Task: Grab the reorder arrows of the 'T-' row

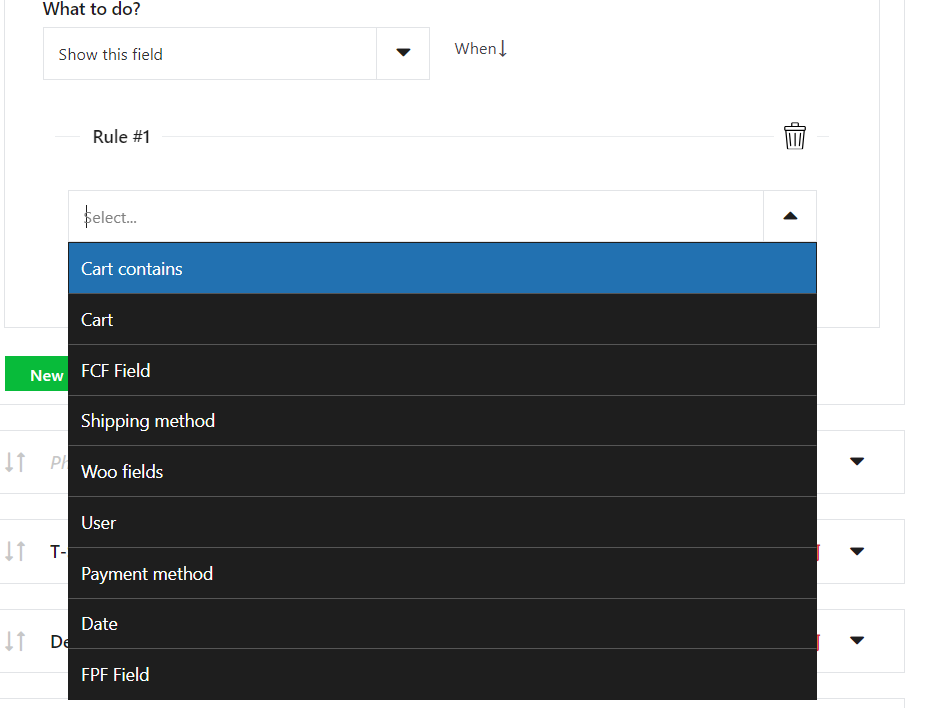Action: point(15,551)
